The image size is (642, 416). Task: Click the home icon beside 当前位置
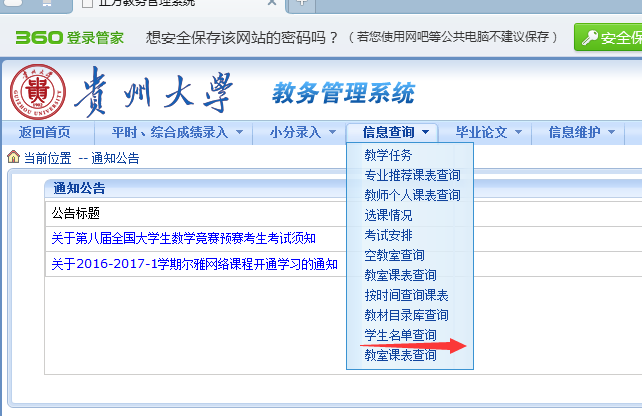click(x=13, y=157)
